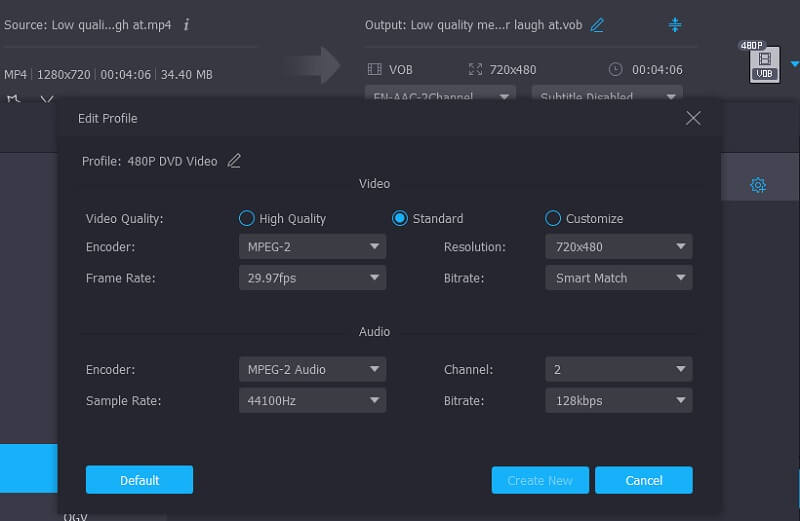800x521 pixels.
Task: Choose the Standard video quality radio button
Action: (x=400, y=218)
